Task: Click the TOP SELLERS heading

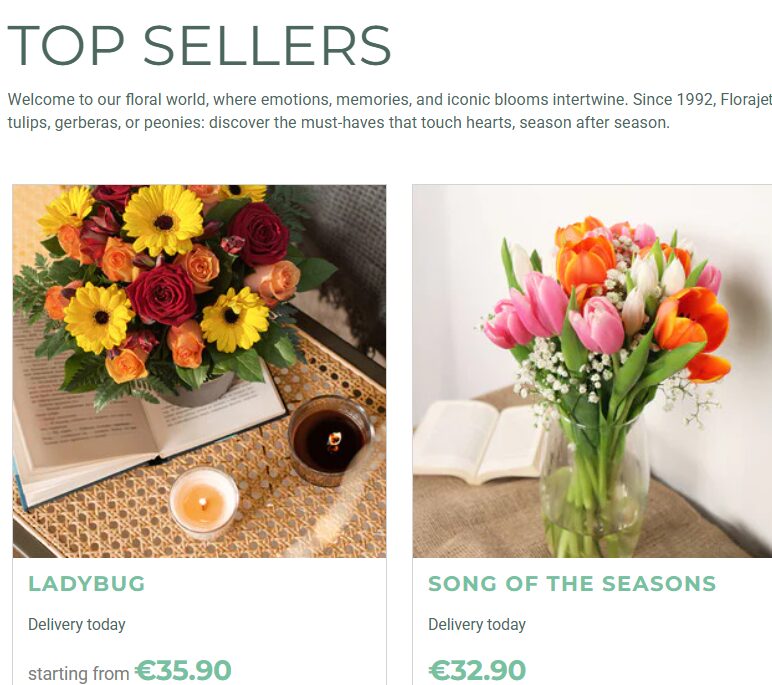Action: coord(199,46)
